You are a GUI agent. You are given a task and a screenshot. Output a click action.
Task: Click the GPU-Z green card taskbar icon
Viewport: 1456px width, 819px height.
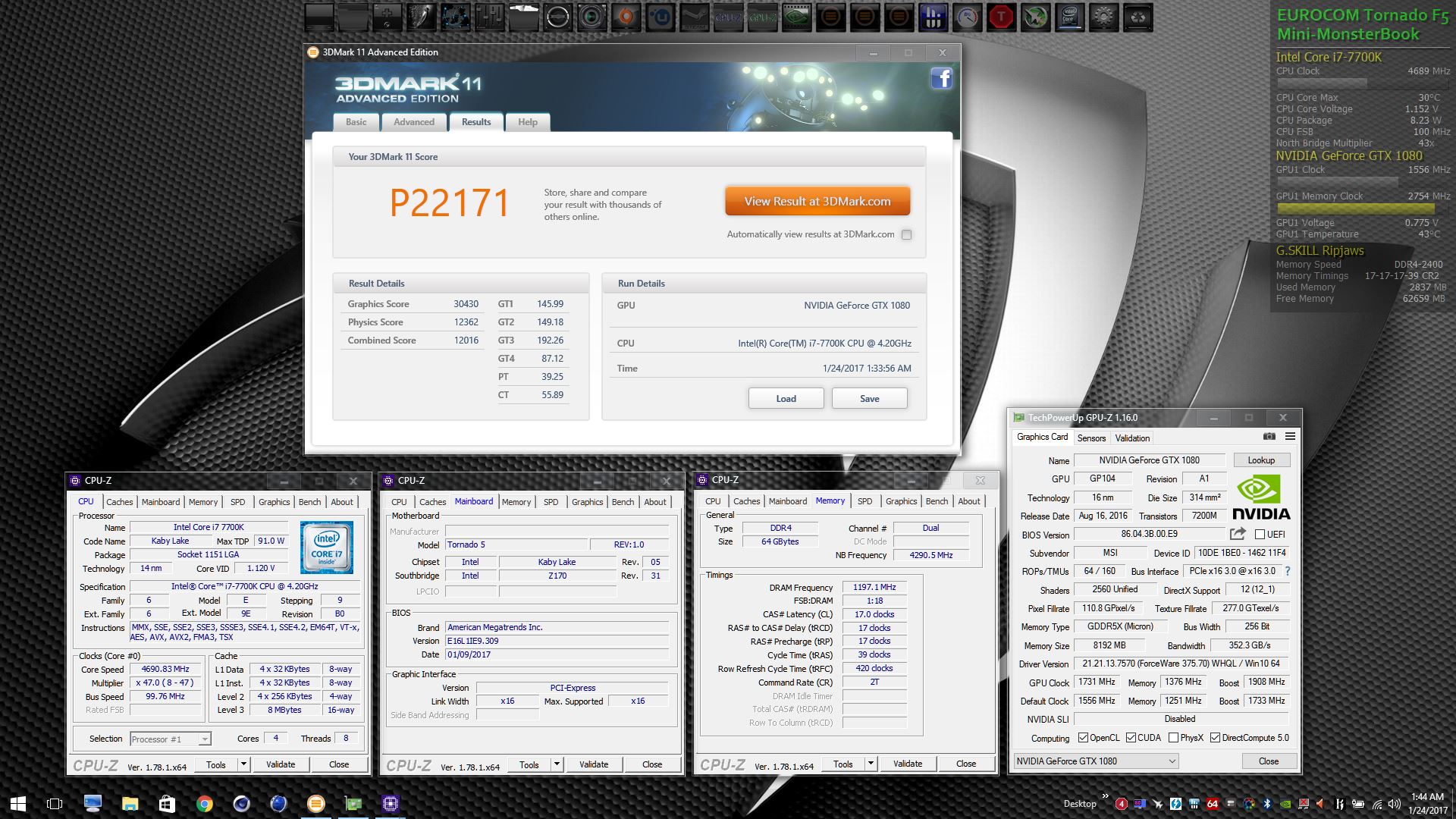coord(353,804)
